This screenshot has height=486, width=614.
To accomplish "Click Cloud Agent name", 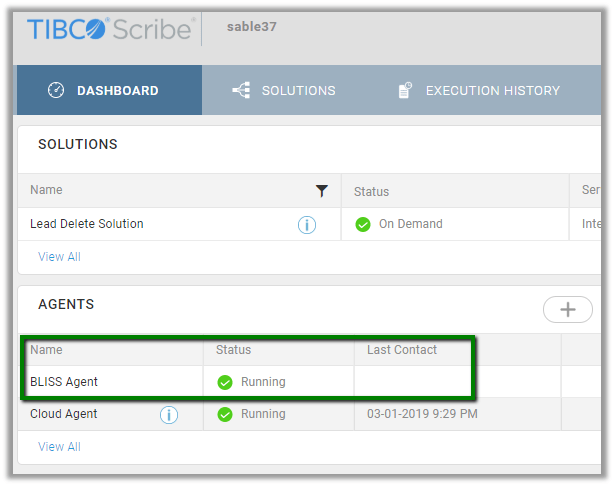I will (x=64, y=414).
